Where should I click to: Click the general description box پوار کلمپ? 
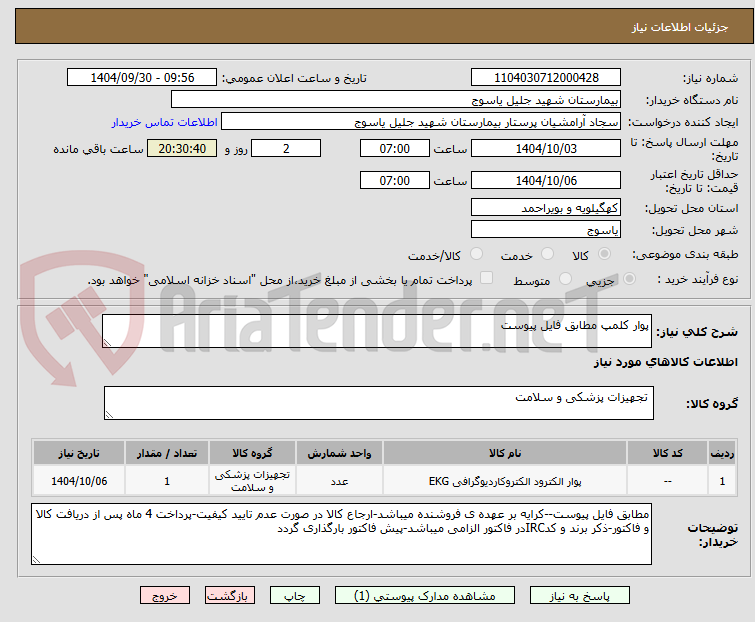click(377, 331)
